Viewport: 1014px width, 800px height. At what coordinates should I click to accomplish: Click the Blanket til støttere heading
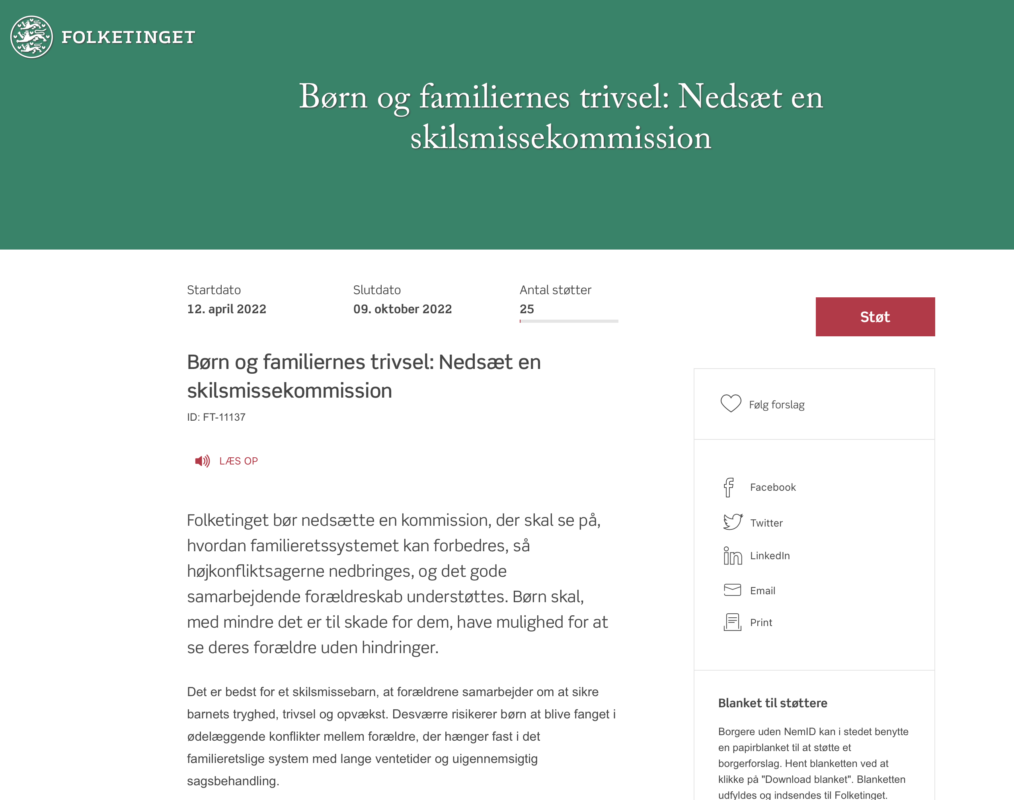[773, 703]
